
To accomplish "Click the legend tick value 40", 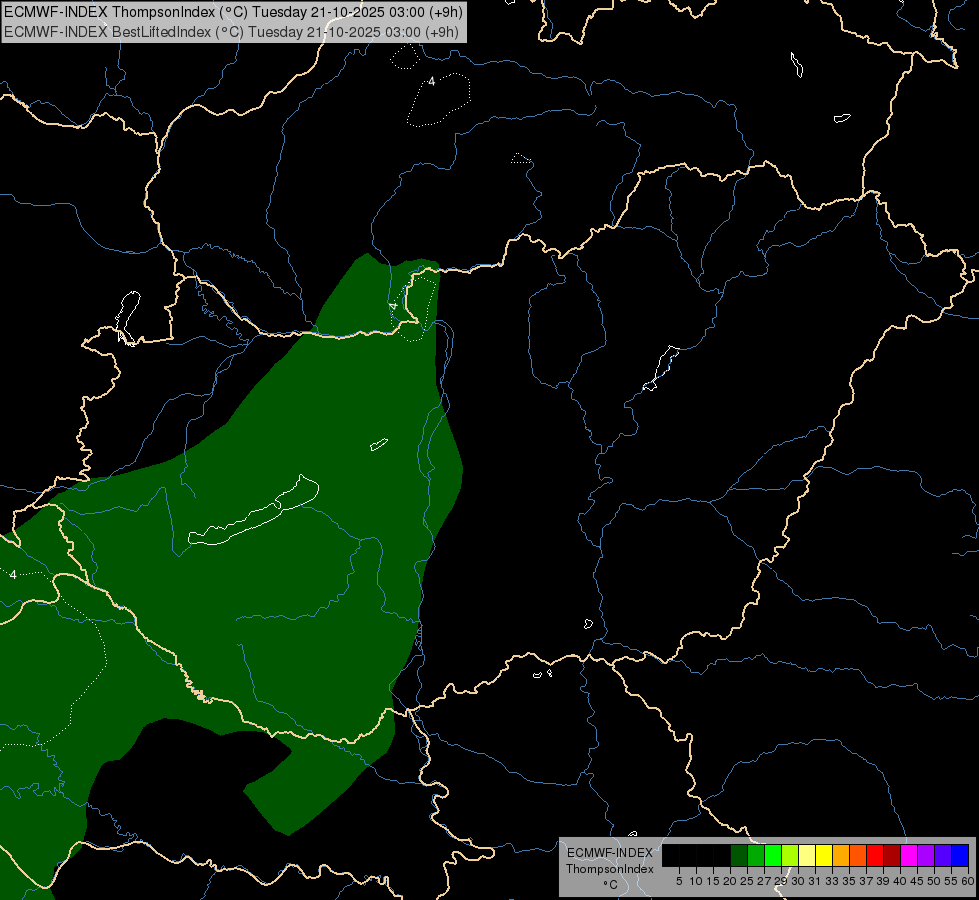I will click(x=900, y=881).
